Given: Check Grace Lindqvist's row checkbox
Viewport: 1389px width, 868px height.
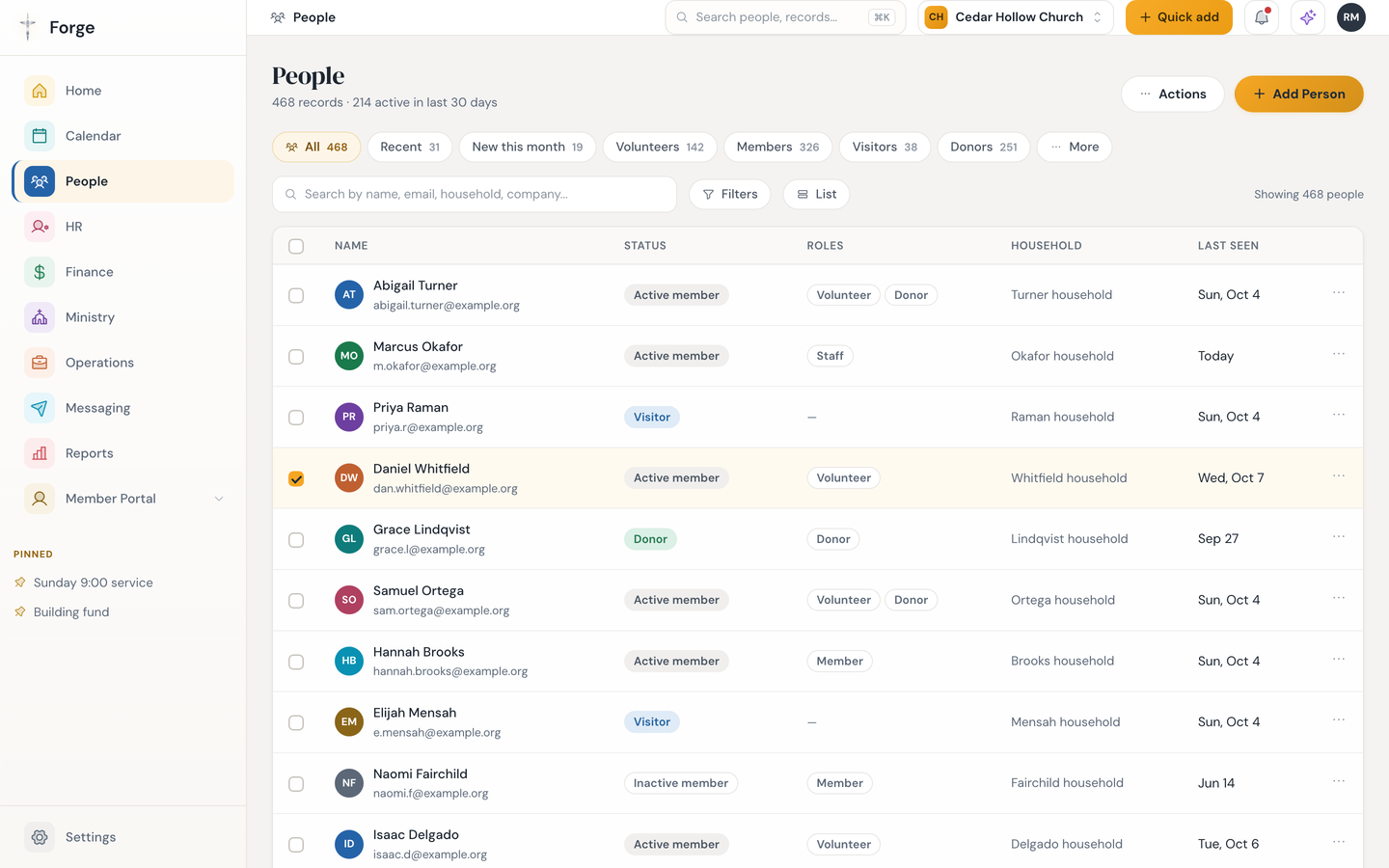Looking at the screenshot, I should pyautogui.click(x=296, y=539).
